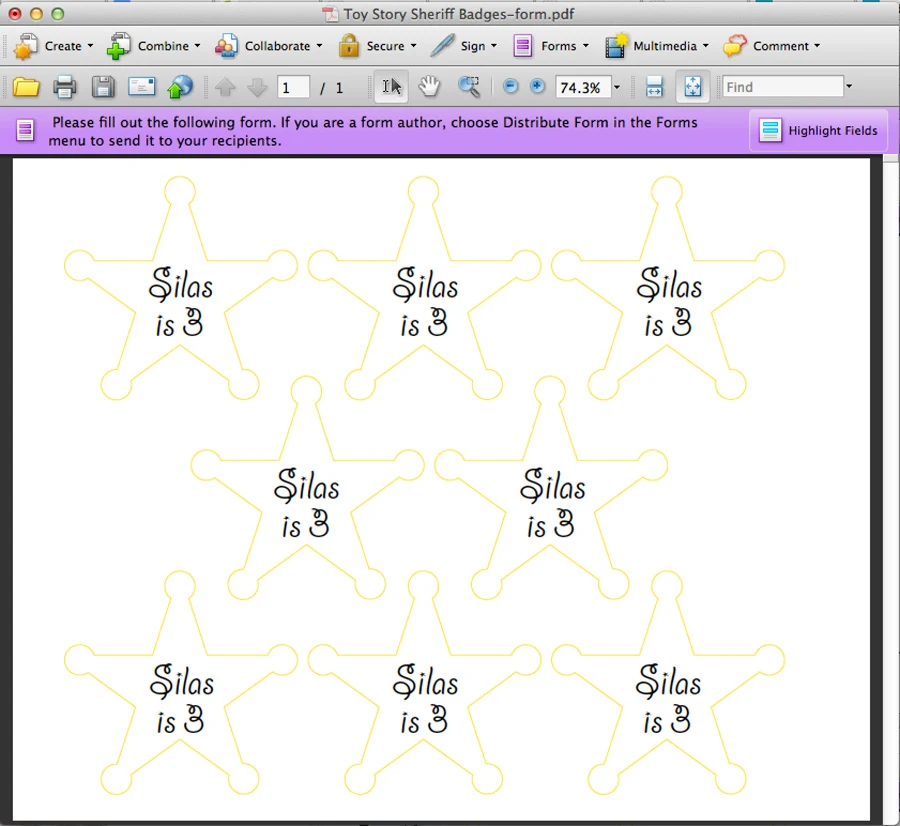The height and width of the screenshot is (826, 900).
Task: Open the Combine menu label
Action: click(x=163, y=46)
